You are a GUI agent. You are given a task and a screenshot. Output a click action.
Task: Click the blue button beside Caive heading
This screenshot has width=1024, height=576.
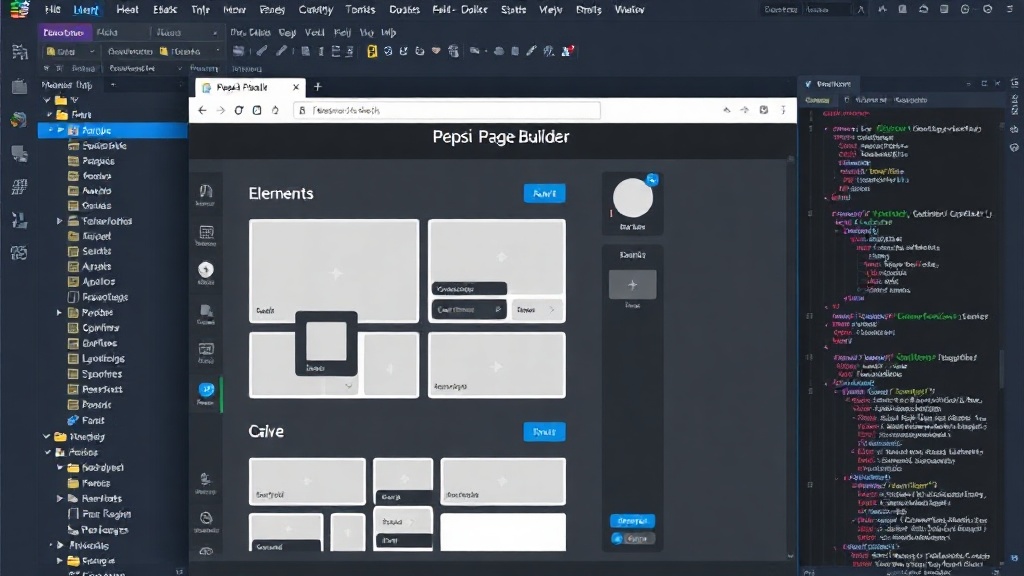pyautogui.click(x=545, y=432)
